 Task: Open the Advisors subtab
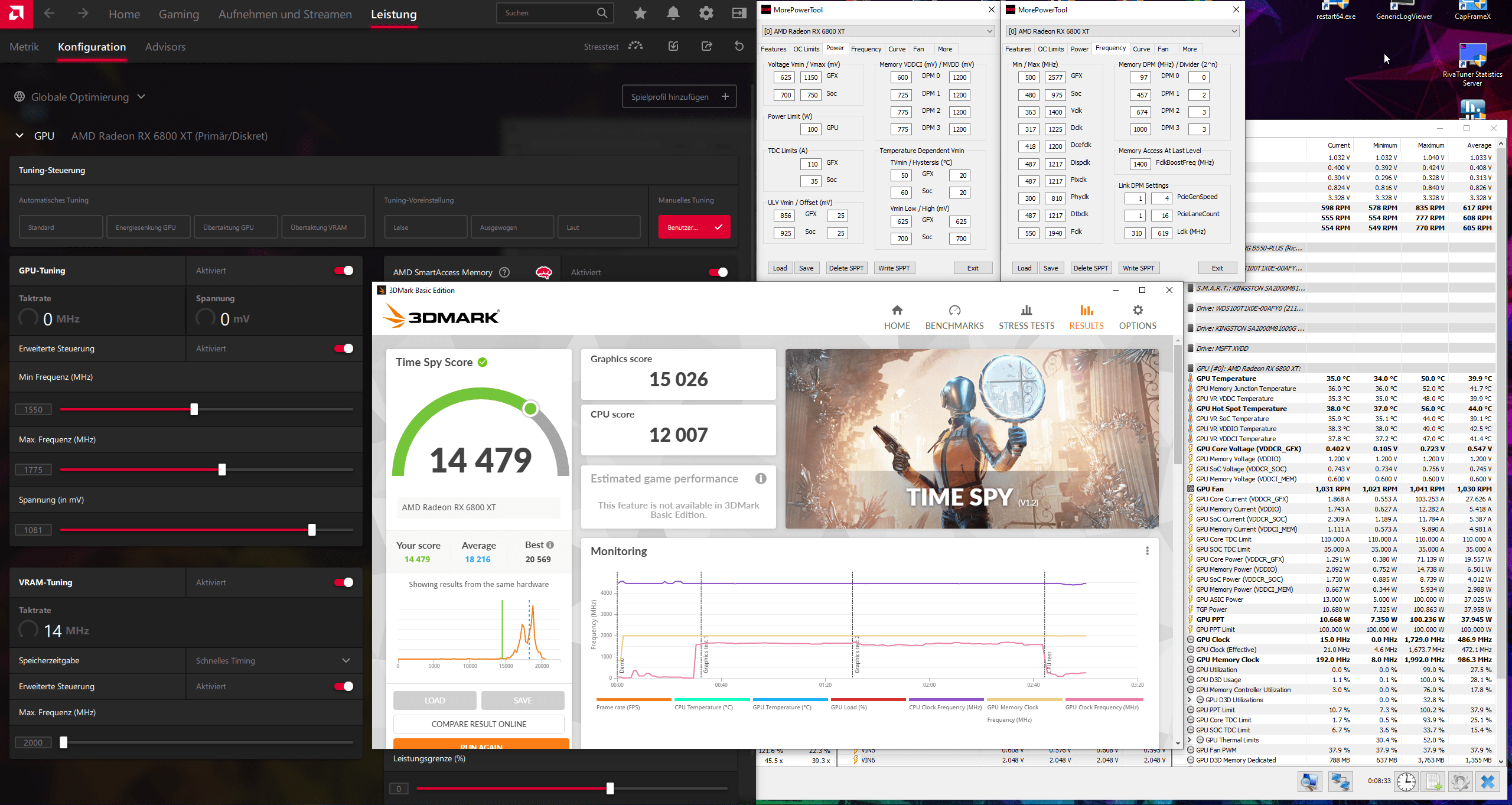click(165, 47)
